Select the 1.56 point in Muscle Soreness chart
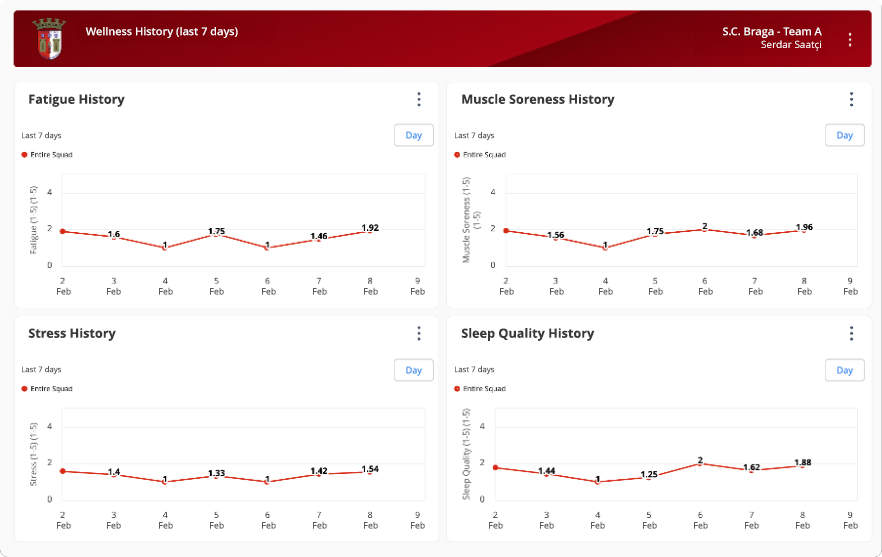The image size is (882, 557). pos(556,239)
